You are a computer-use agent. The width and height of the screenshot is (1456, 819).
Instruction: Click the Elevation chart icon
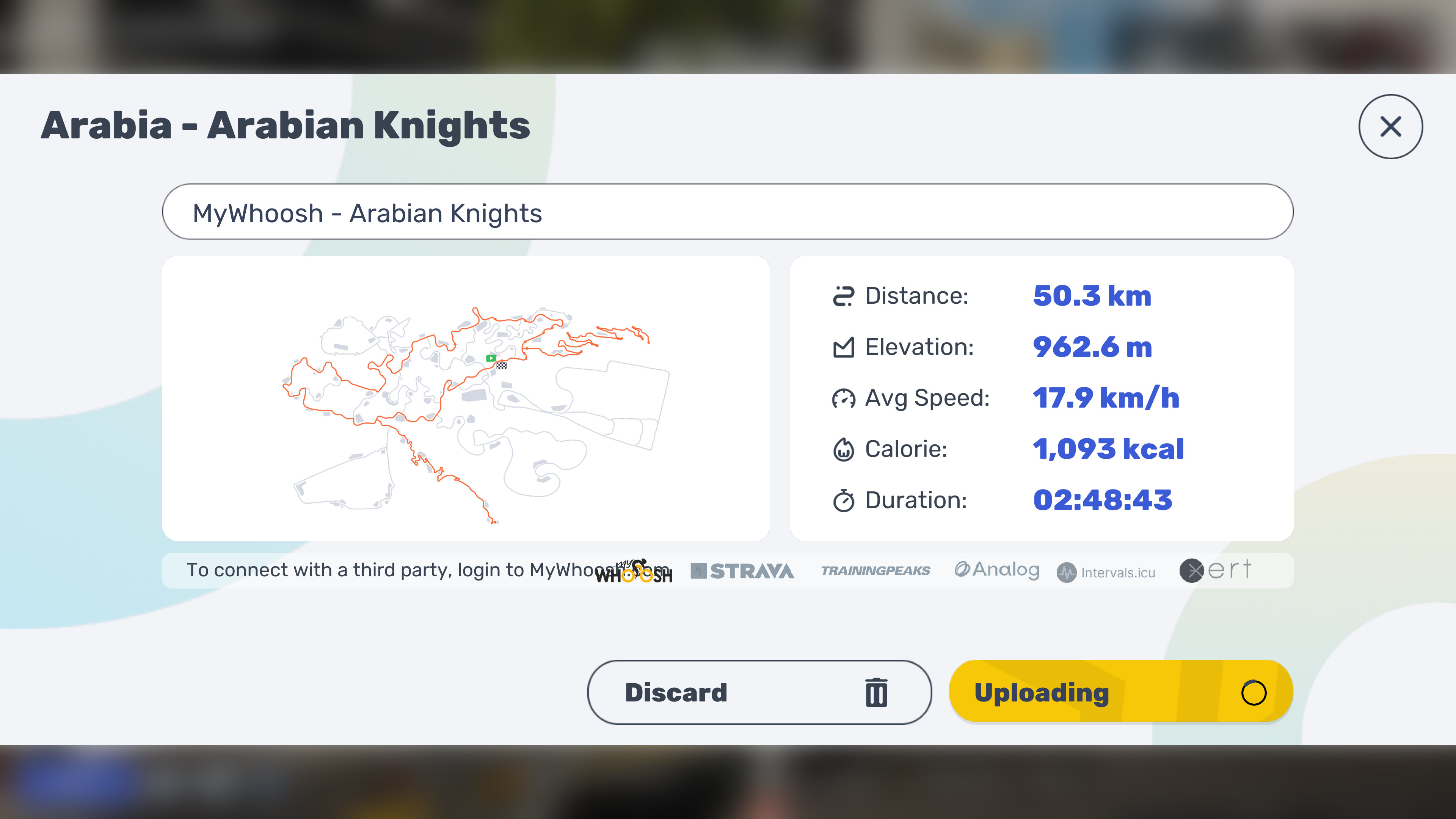pos(843,348)
